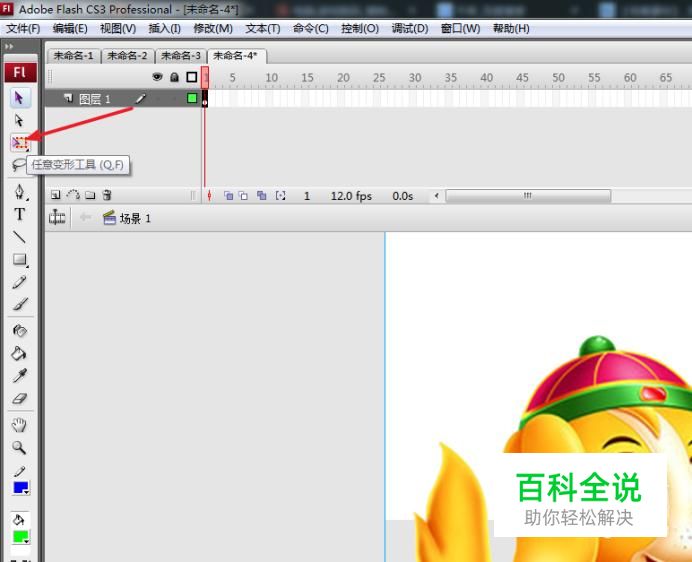The width and height of the screenshot is (692, 562).
Task: Insert a new layer in timeline
Action: [56, 195]
